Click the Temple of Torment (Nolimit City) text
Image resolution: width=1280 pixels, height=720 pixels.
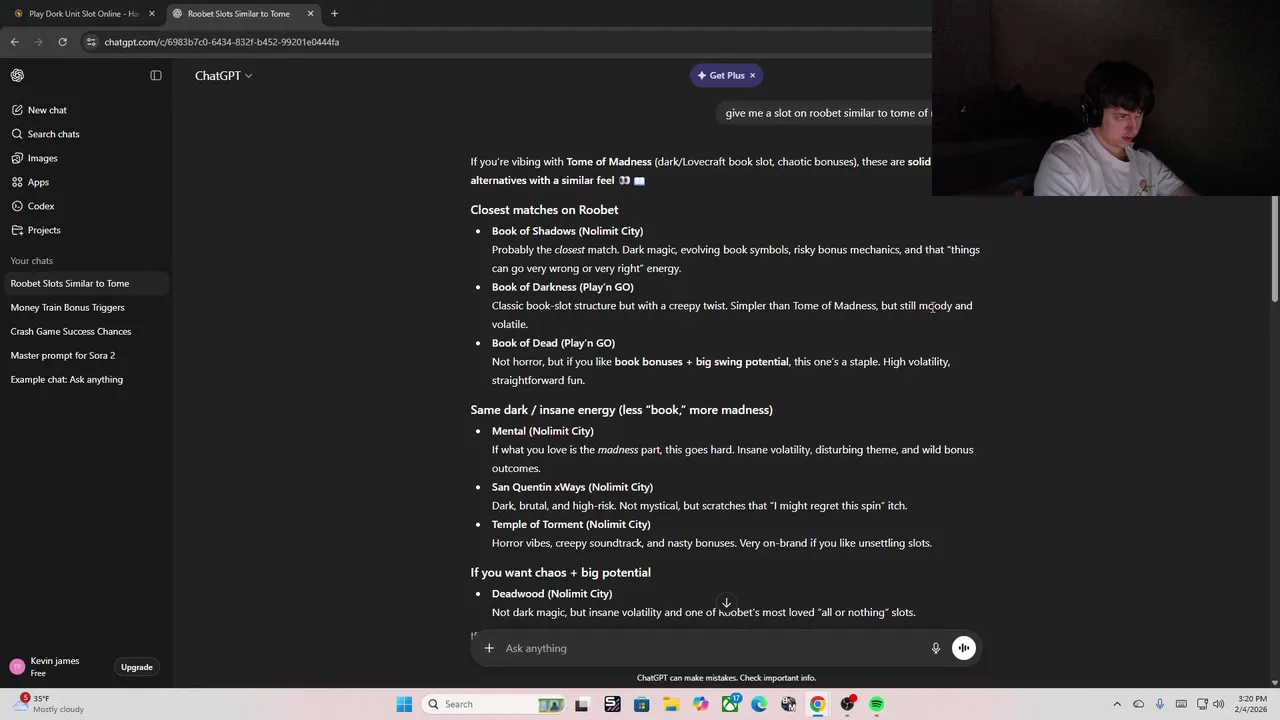click(571, 524)
